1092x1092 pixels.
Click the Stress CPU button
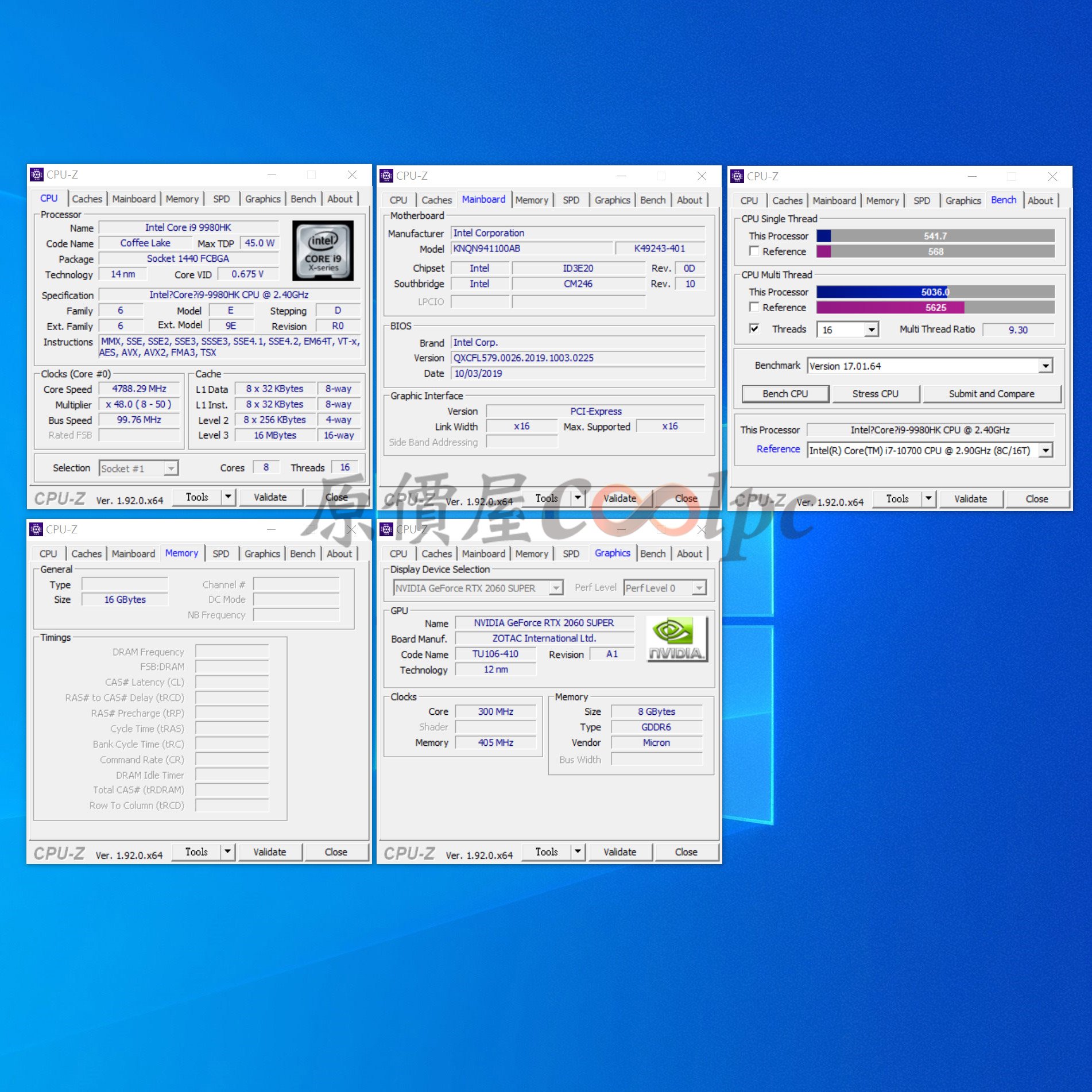875,394
